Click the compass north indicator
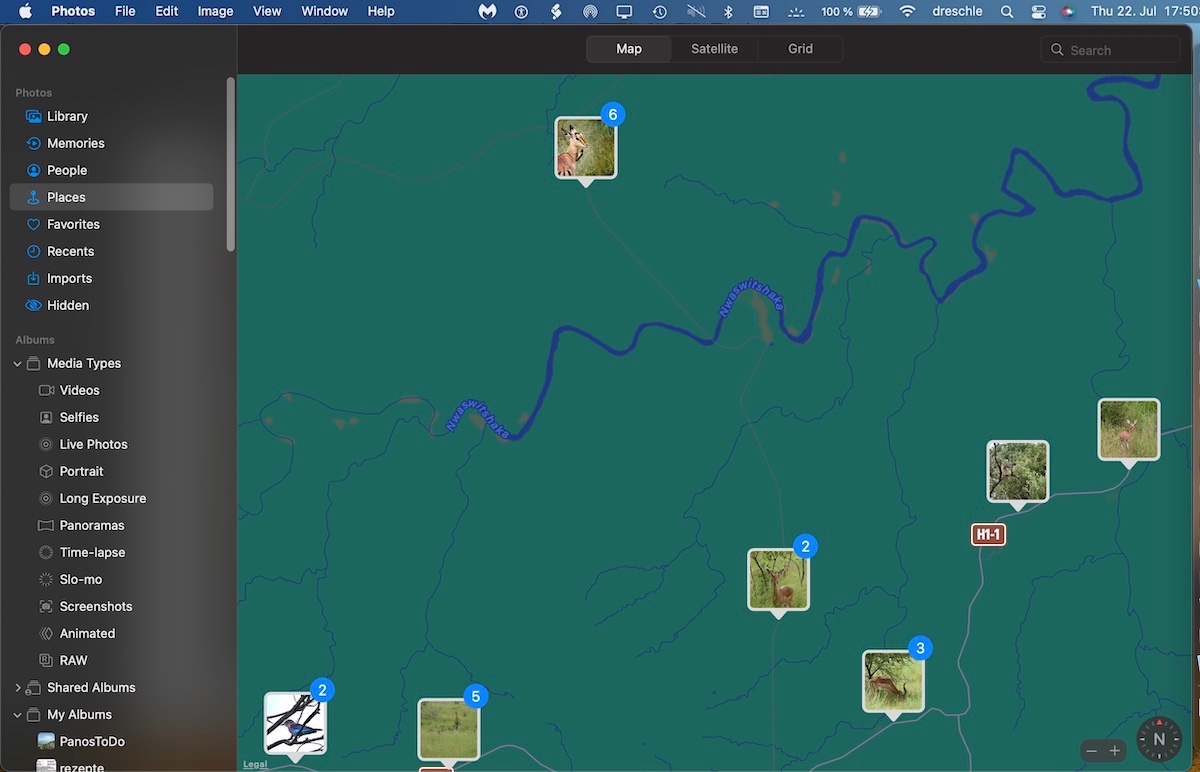Screen dimensions: 1200x772 pos(1159,740)
